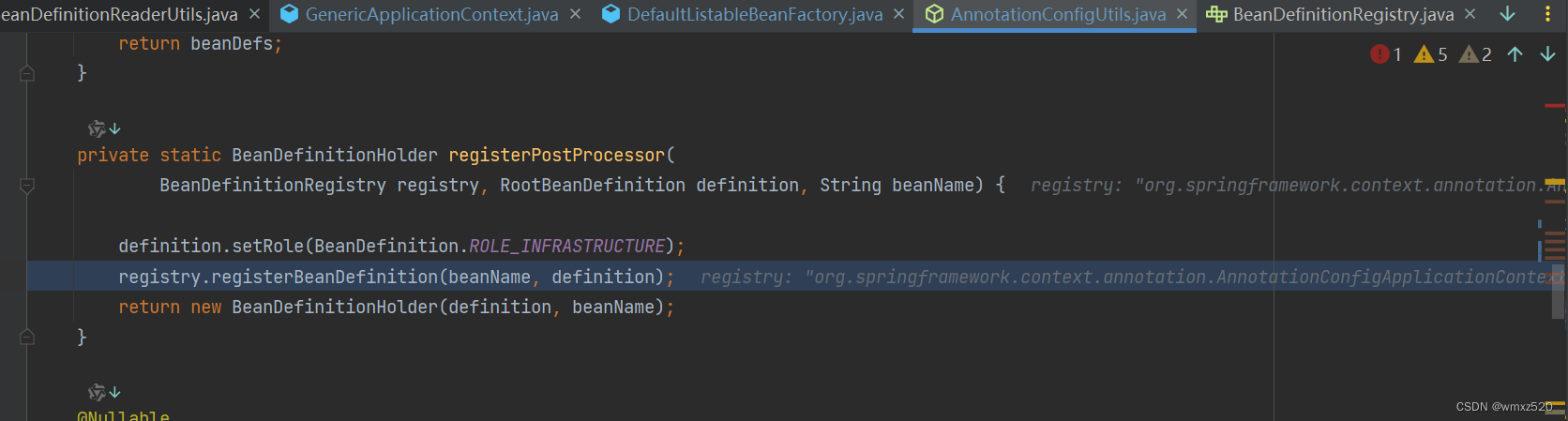Click the registerPostProcessor method name
This screenshot has width=1568, height=421.
click(x=556, y=155)
